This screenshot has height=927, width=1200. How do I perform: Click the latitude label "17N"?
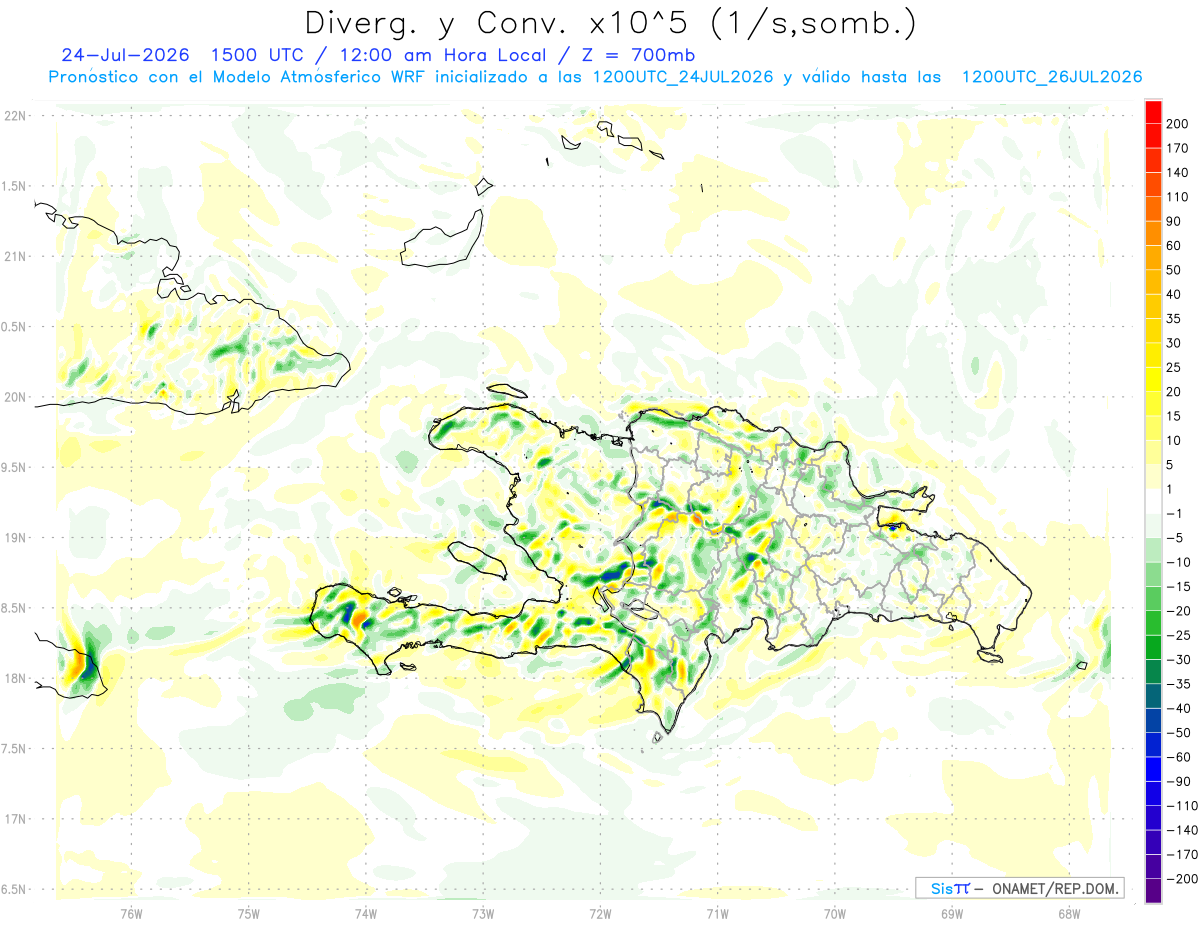point(15,819)
